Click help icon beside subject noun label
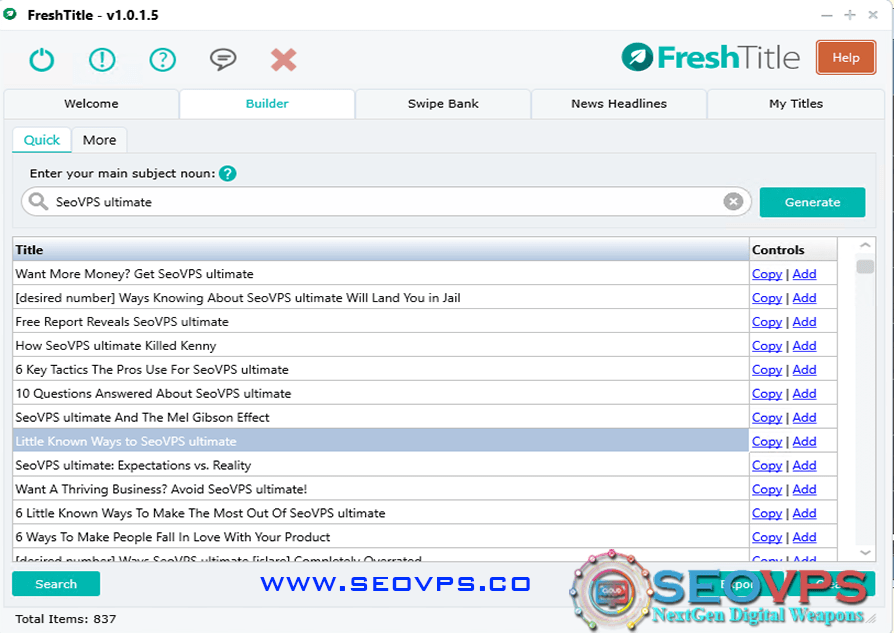894x633 pixels. 227,173
